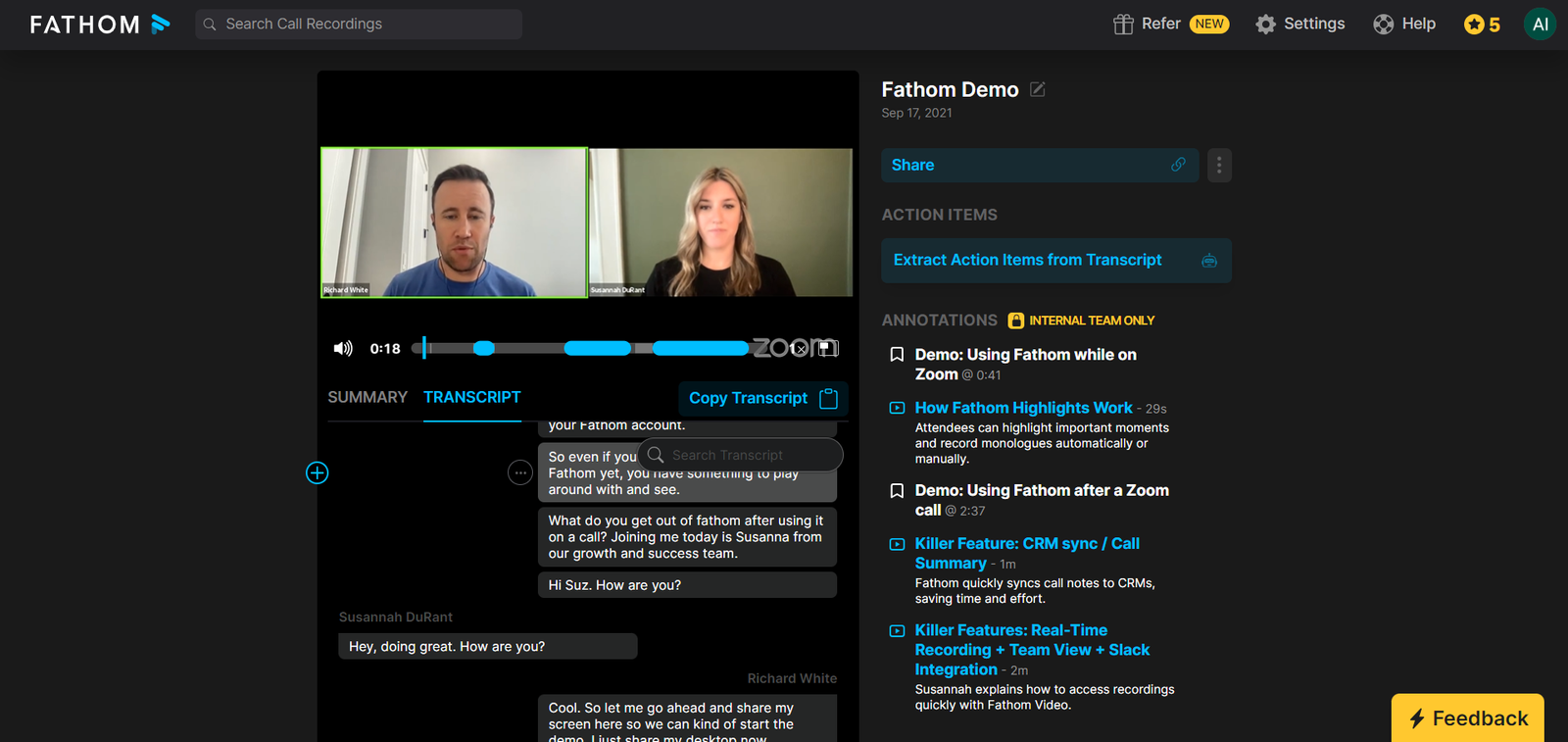Click the Sep 17, 2021 date text
Screen dimensions: 1568x742
[x=916, y=113]
